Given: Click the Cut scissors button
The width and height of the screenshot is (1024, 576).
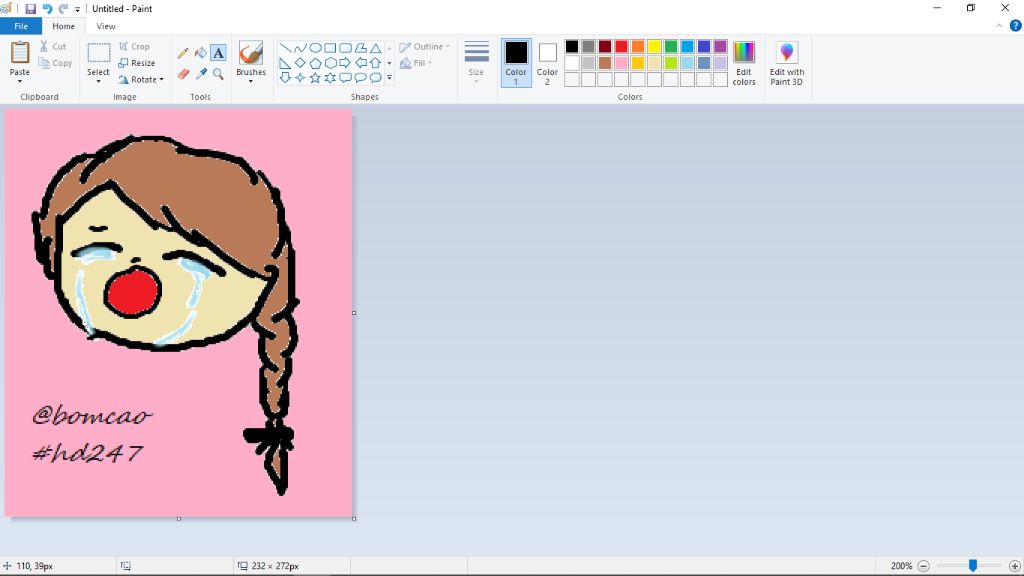Looking at the screenshot, I should 52,46.
